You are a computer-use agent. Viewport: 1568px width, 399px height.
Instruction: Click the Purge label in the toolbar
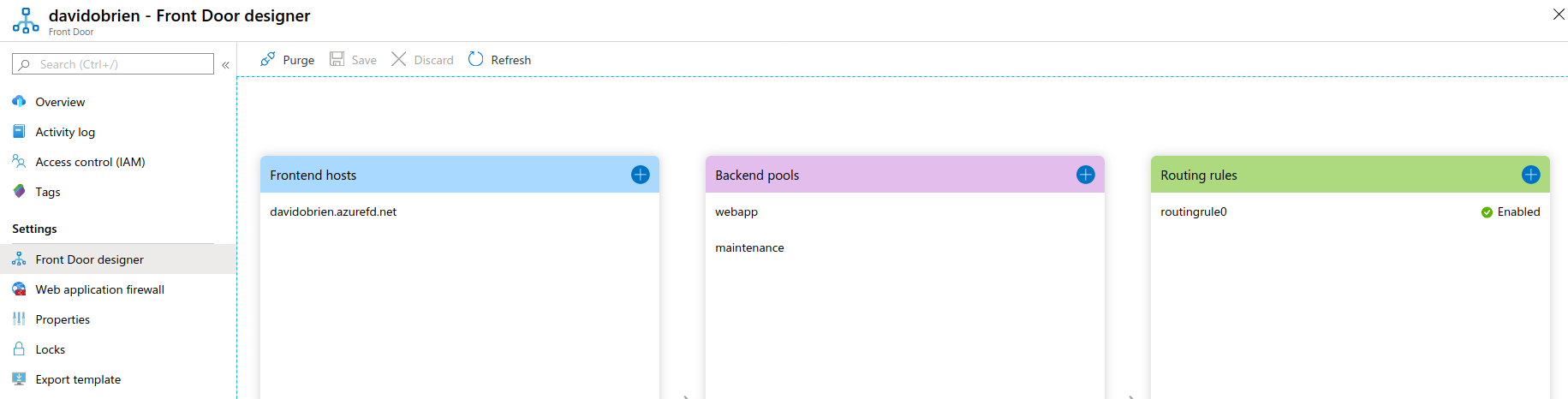point(298,60)
